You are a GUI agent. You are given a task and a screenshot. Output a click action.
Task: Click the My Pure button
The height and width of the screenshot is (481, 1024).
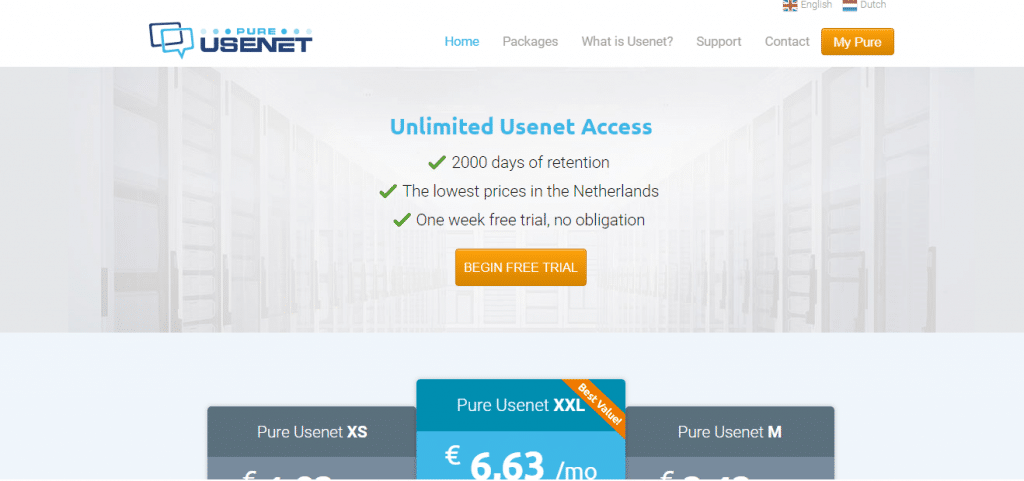click(857, 42)
